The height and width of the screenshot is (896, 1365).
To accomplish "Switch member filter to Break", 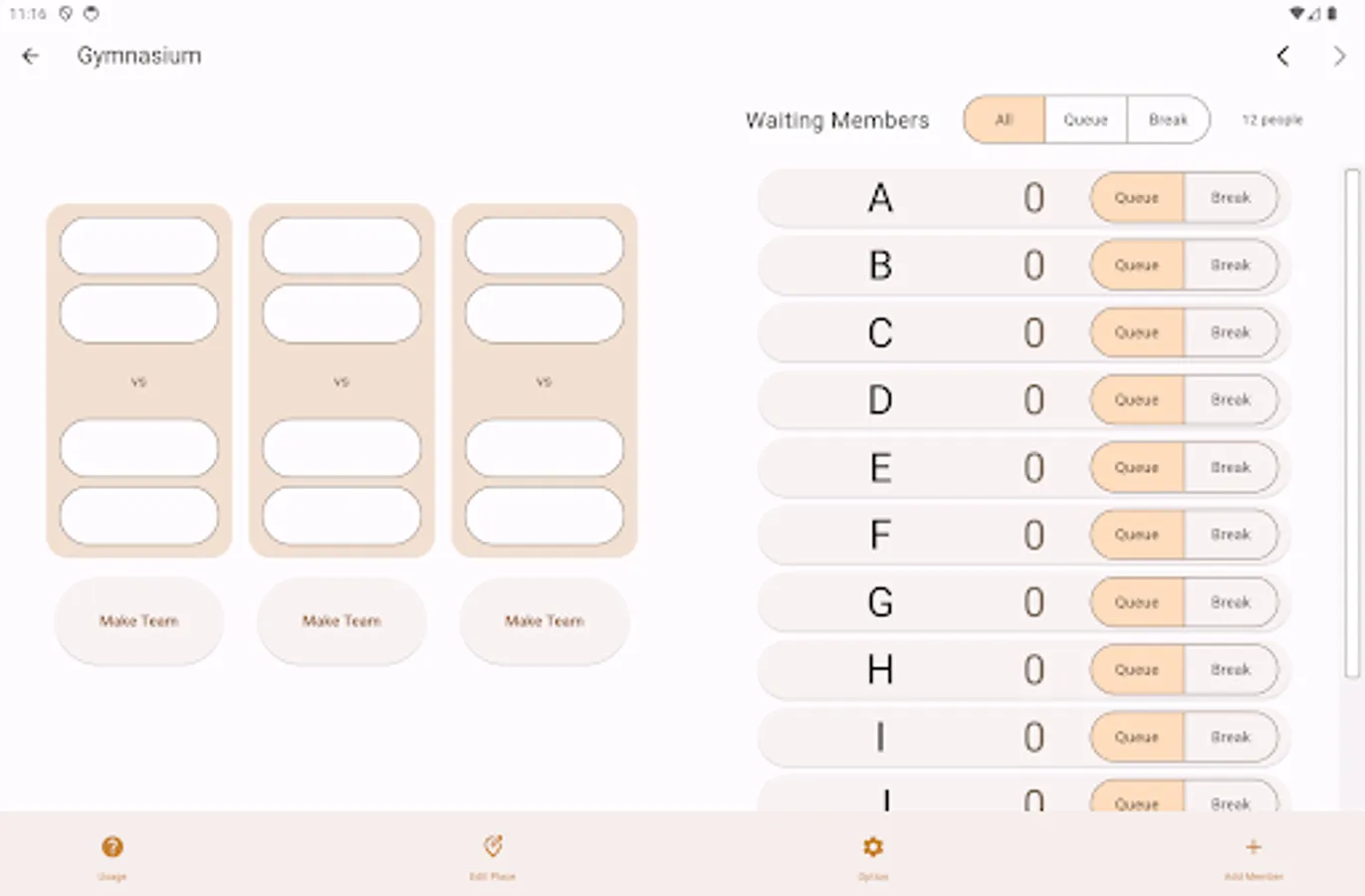I will 1168,119.
